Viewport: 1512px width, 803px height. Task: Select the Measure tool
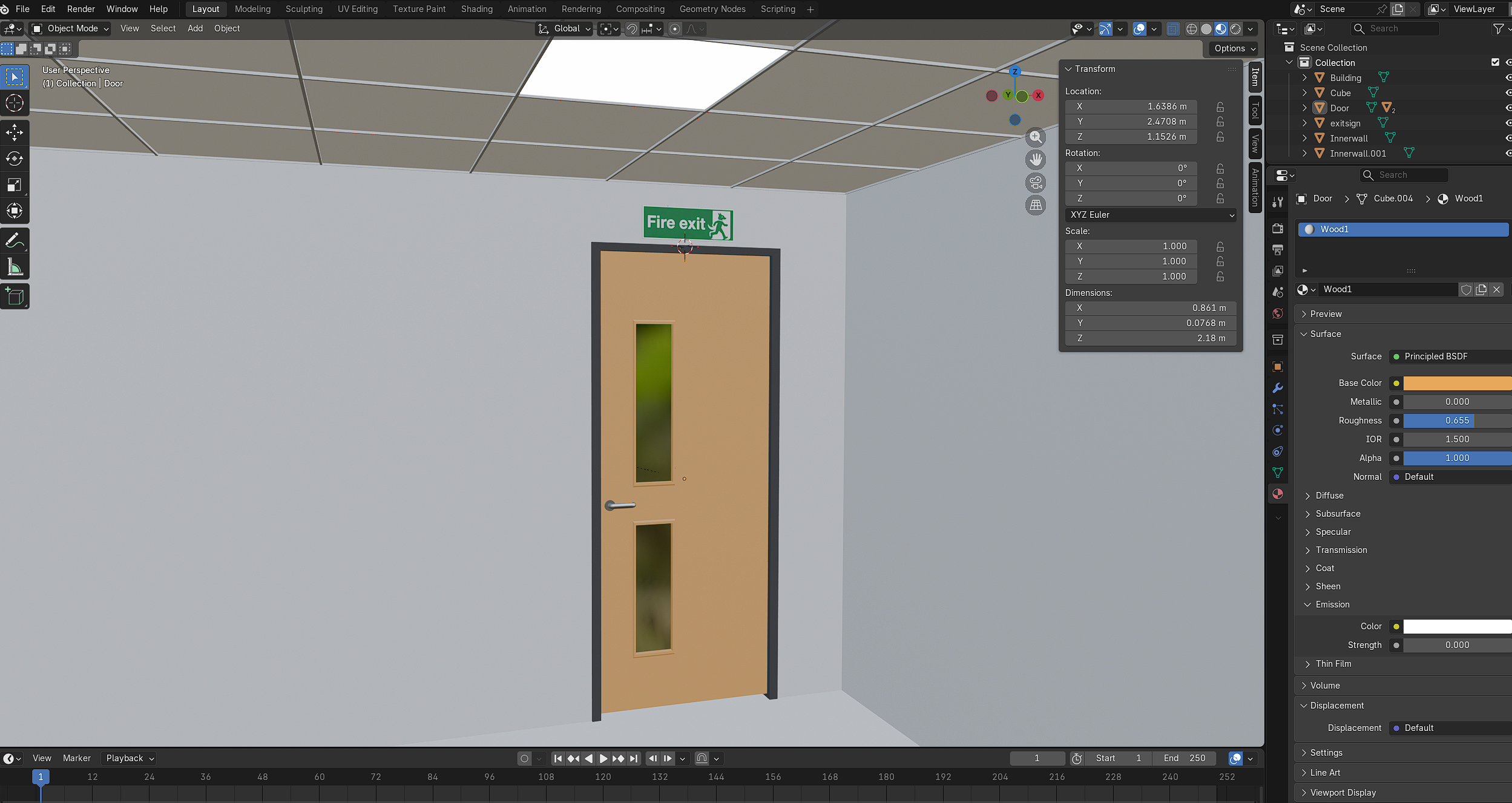click(x=15, y=267)
